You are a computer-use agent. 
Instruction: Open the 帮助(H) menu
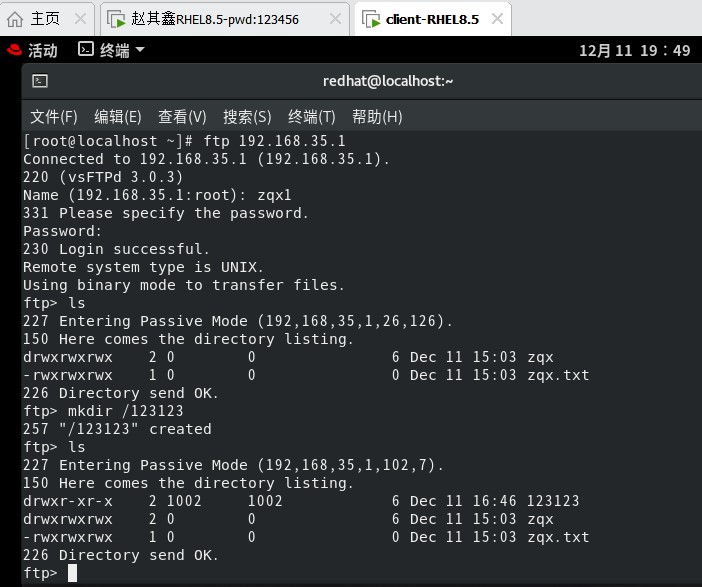coord(377,117)
